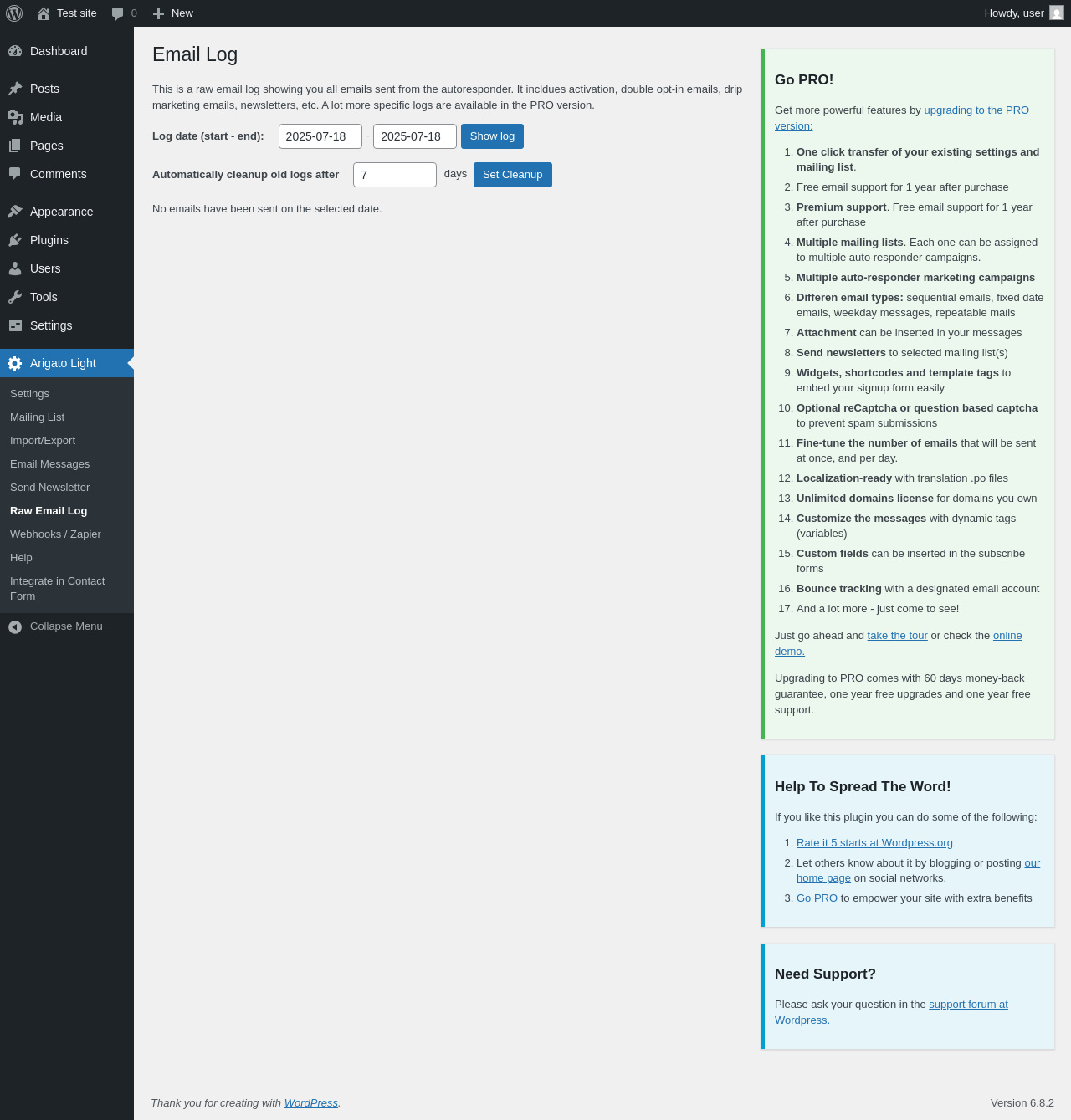Open the Arigato Light Settings submenu
This screenshot has height=1120, width=1071.
pos(29,394)
